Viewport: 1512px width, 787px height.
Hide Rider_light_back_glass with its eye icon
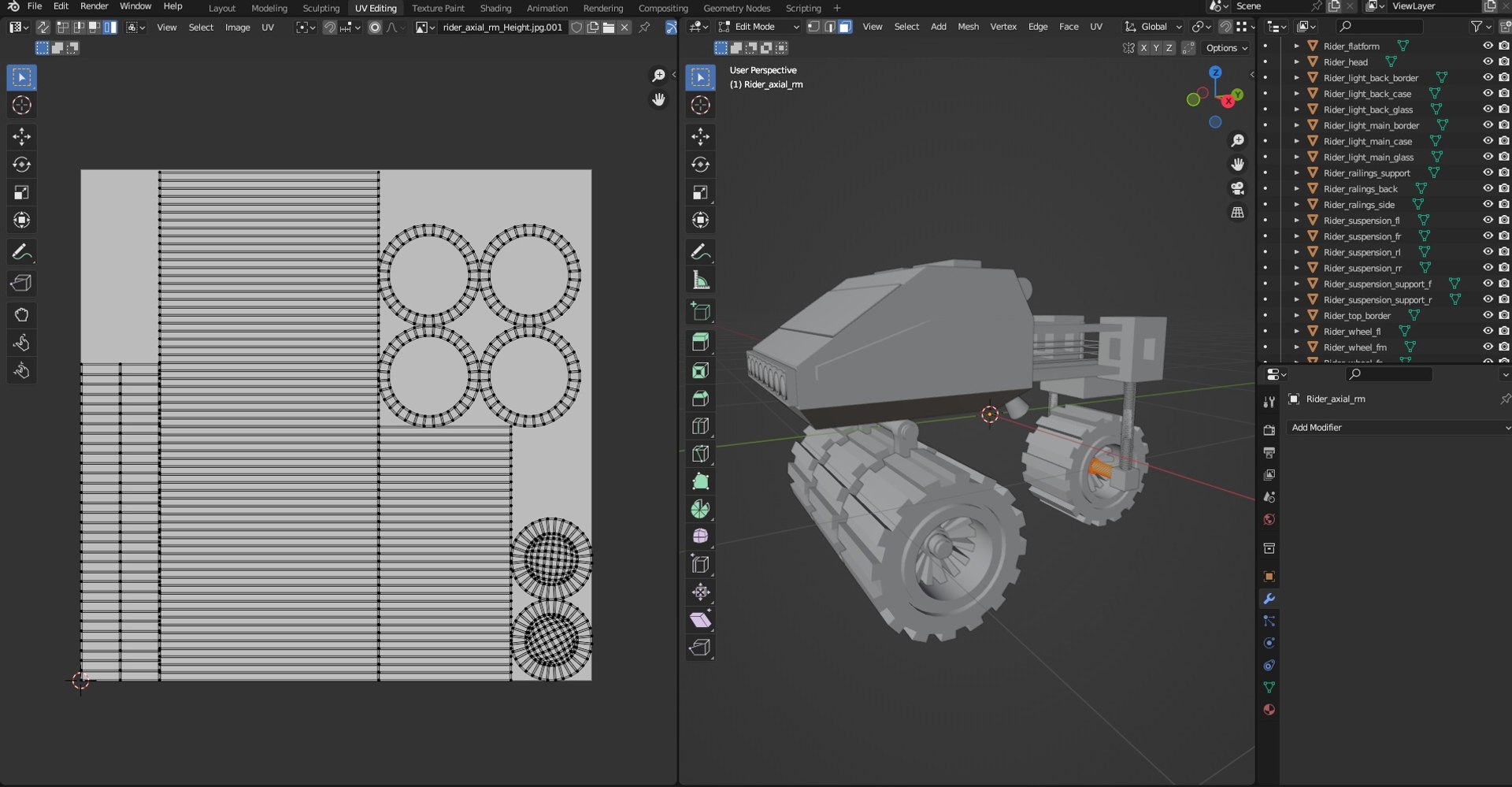pyautogui.click(x=1488, y=110)
